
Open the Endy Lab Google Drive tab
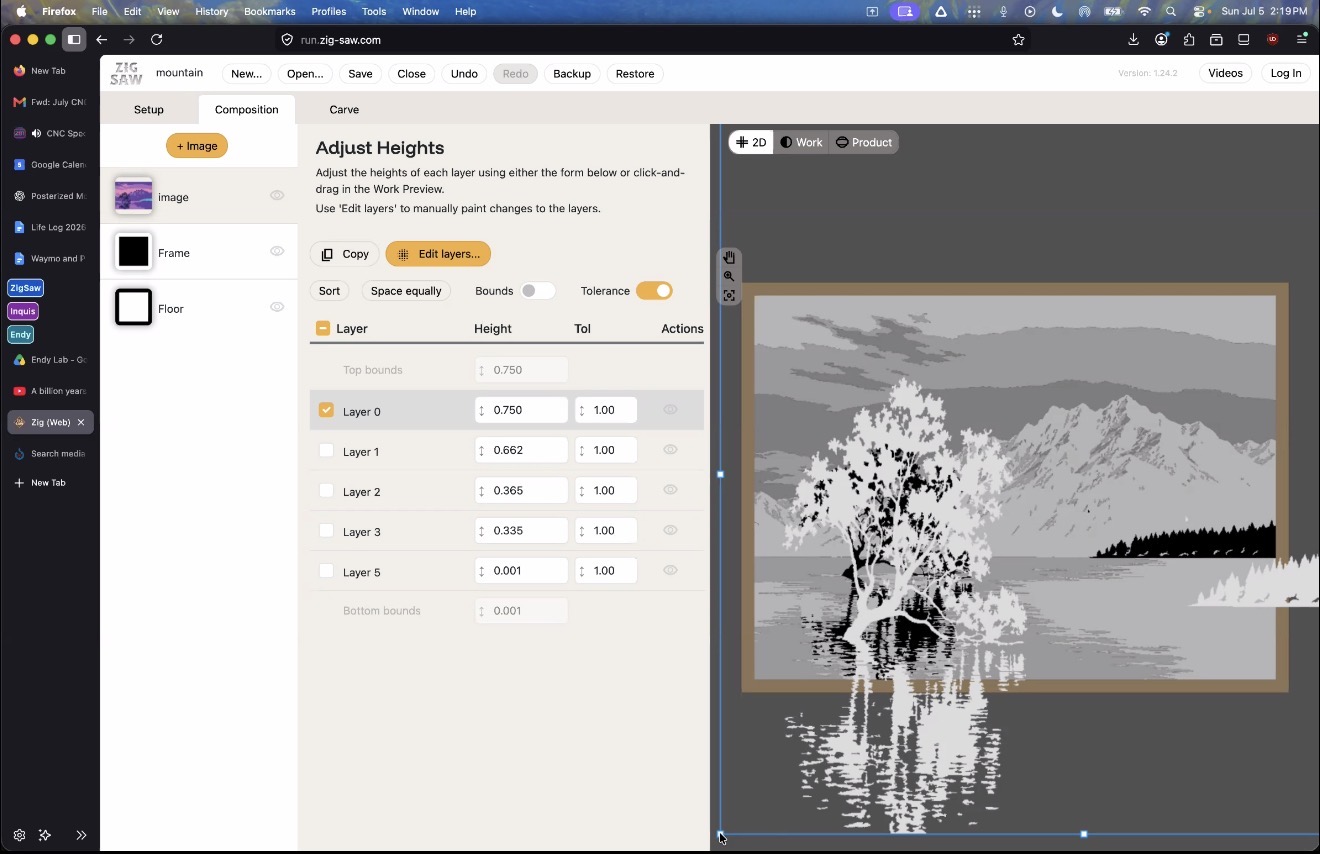[x=50, y=360]
